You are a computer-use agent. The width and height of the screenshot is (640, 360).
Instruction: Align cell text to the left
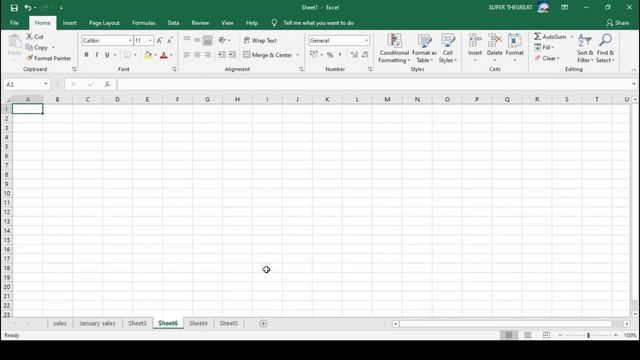tap(187, 55)
